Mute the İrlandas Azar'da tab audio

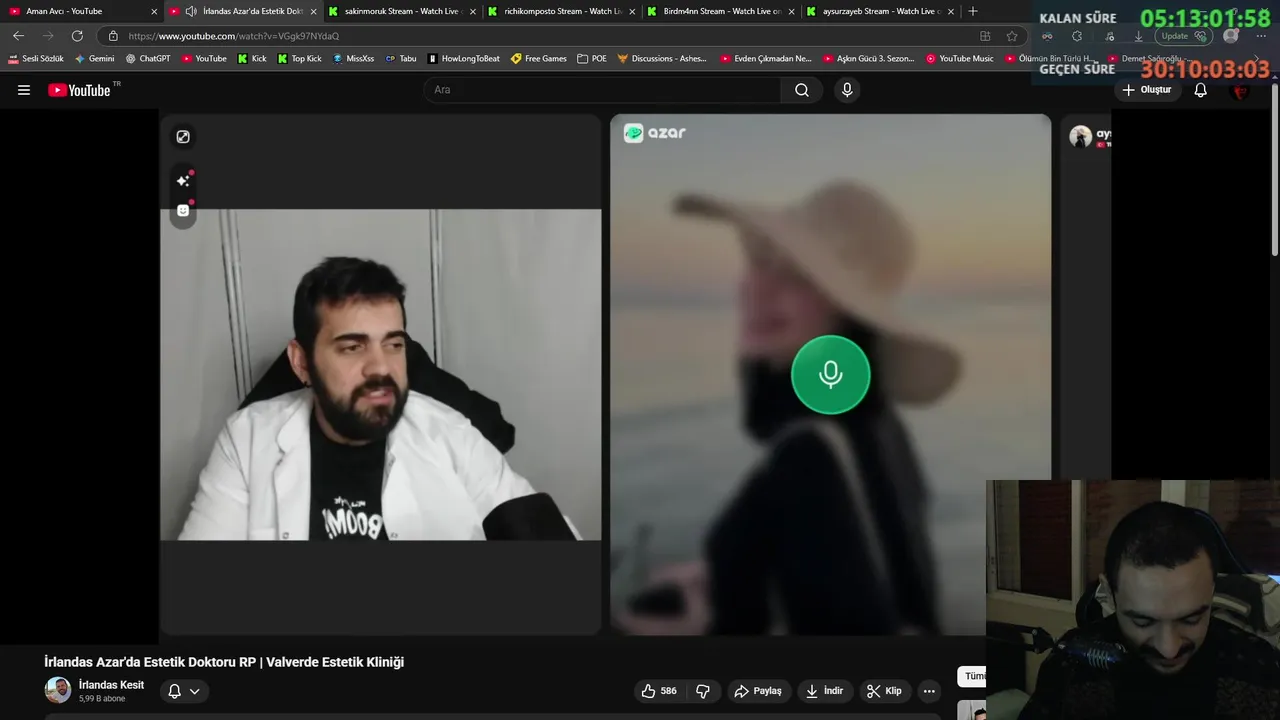click(191, 11)
